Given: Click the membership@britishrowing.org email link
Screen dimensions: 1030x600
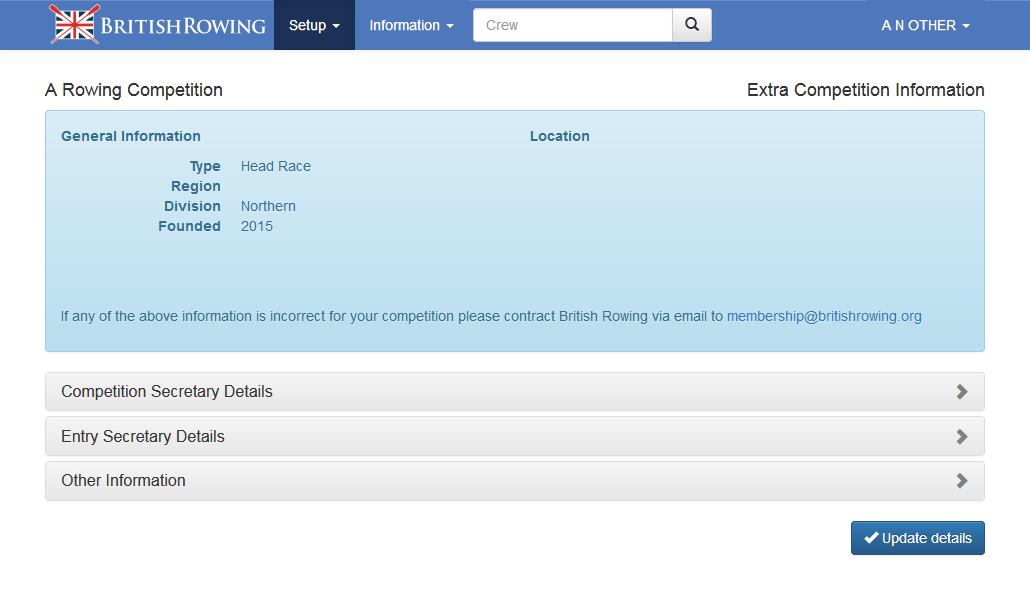Looking at the screenshot, I should coord(824,316).
